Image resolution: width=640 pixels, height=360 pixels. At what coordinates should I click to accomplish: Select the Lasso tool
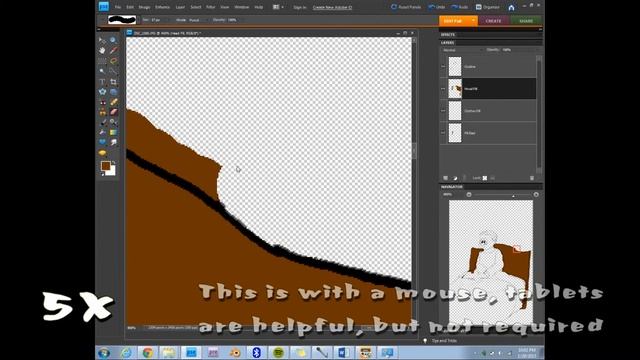pos(113,61)
